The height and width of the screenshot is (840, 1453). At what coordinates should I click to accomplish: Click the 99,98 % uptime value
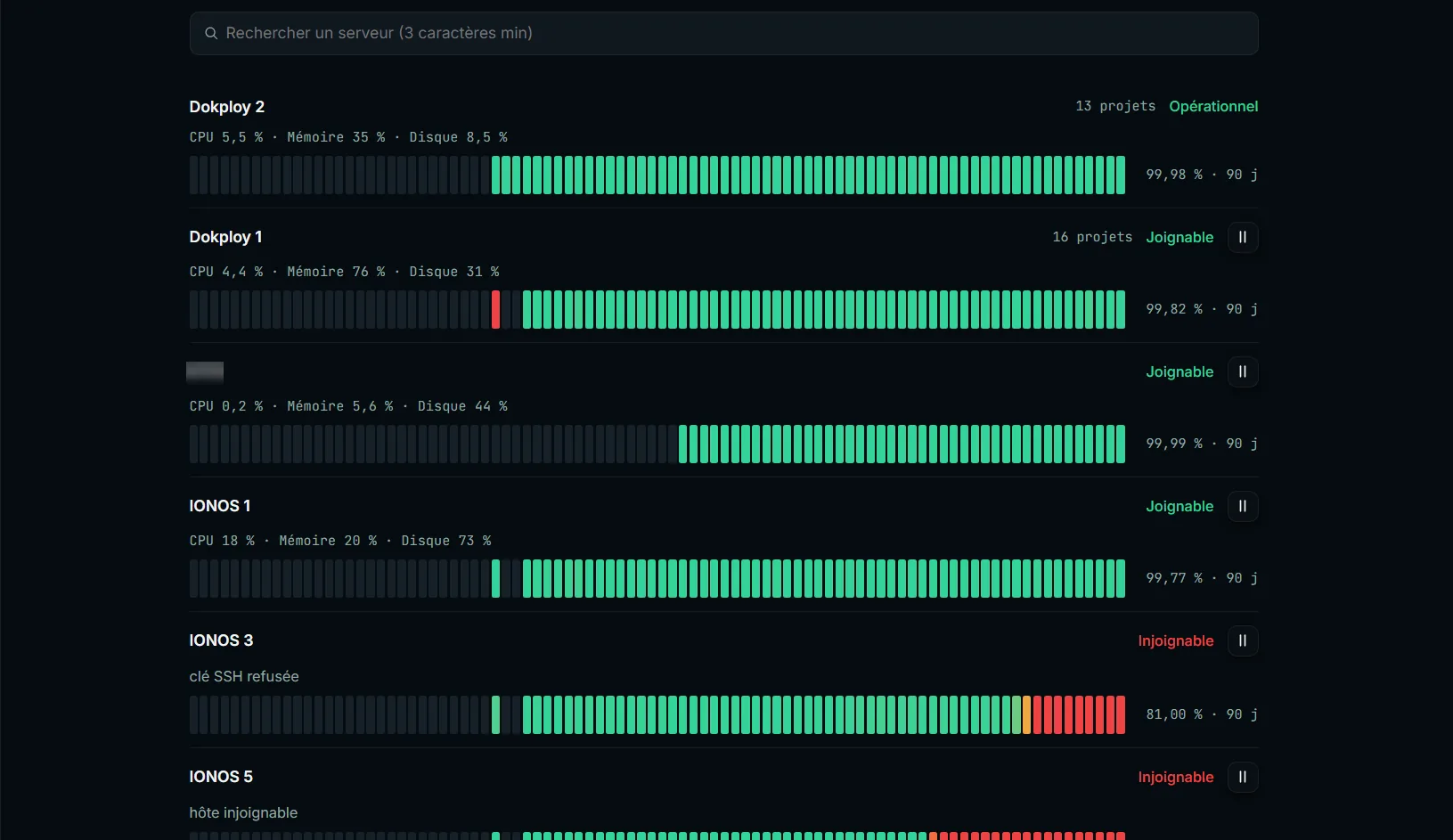tap(1174, 175)
